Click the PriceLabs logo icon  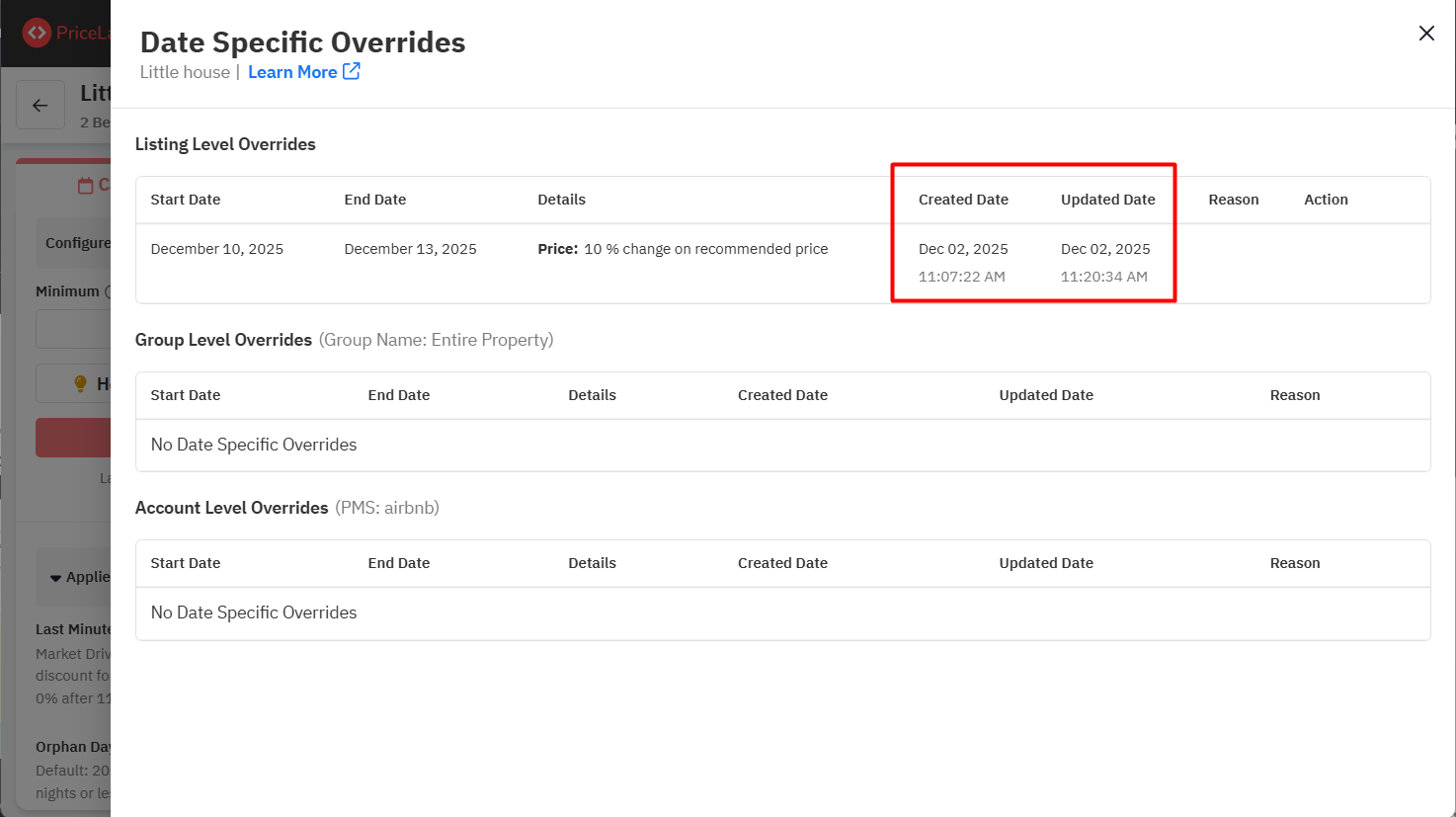click(x=37, y=33)
